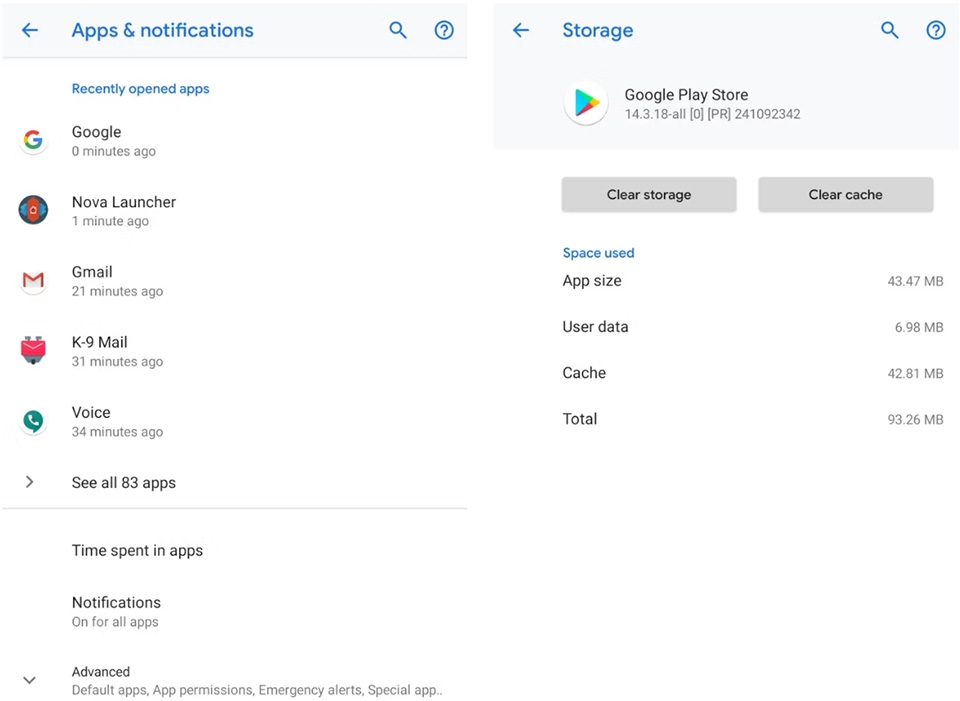
Task: Open help in Apps & notifications
Action: click(444, 30)
